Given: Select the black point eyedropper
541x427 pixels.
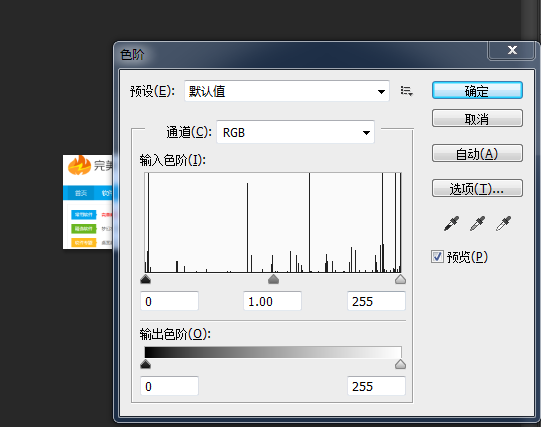Looking at the screenshot, I should click(451, 224).
